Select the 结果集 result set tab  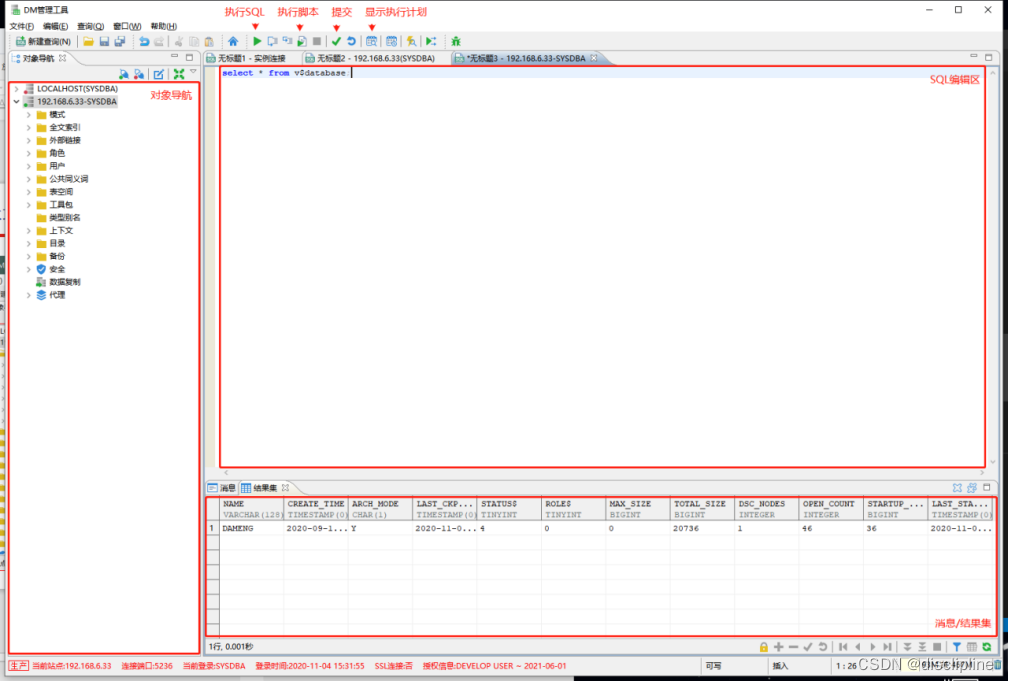pos(260,488)
